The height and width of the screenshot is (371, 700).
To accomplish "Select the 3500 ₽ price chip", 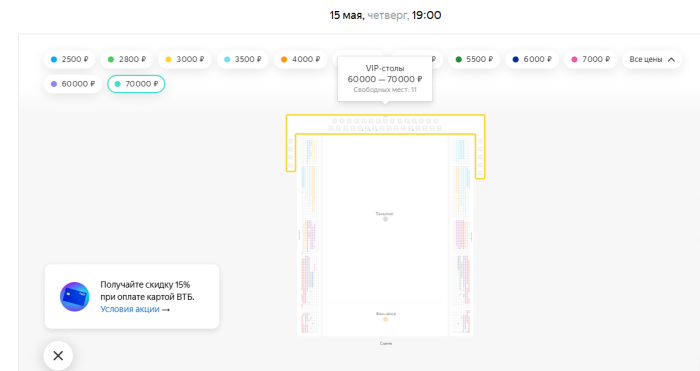I will tap(243, 59).
